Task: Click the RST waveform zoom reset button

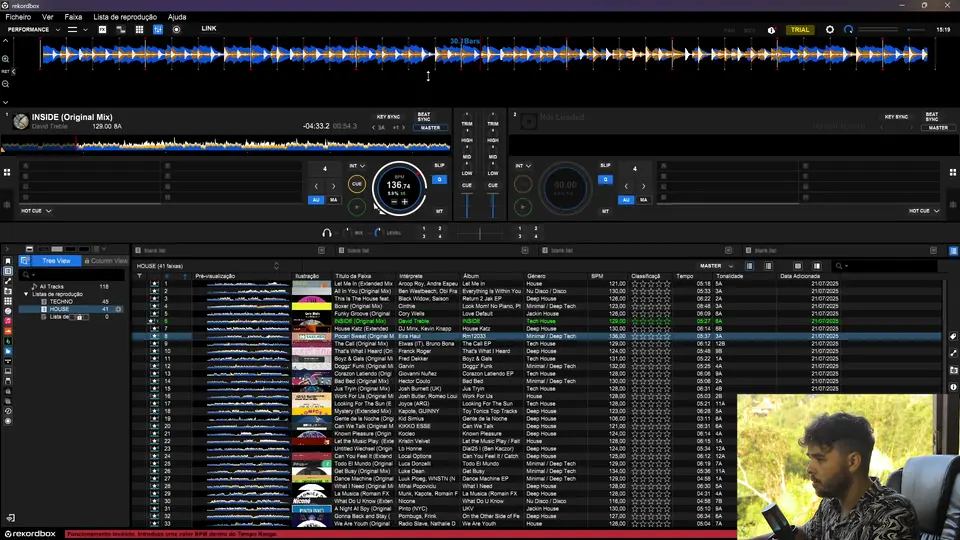Action: [6, 72]
